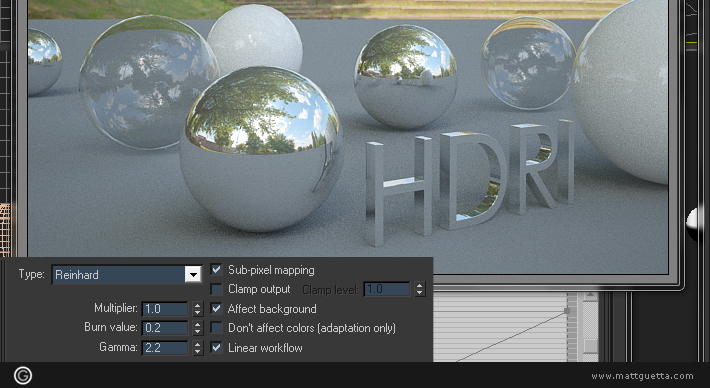Screen dimensions: 710x388
Task: Open the Type dropdown showing Reinhard
Action: click(x=127, y=274)
